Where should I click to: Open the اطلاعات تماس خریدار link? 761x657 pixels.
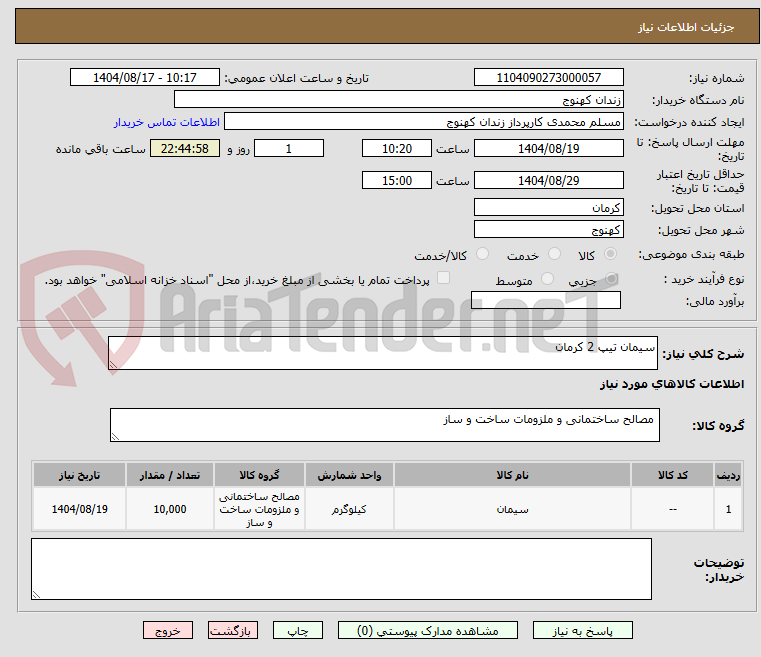pos(166,122)
